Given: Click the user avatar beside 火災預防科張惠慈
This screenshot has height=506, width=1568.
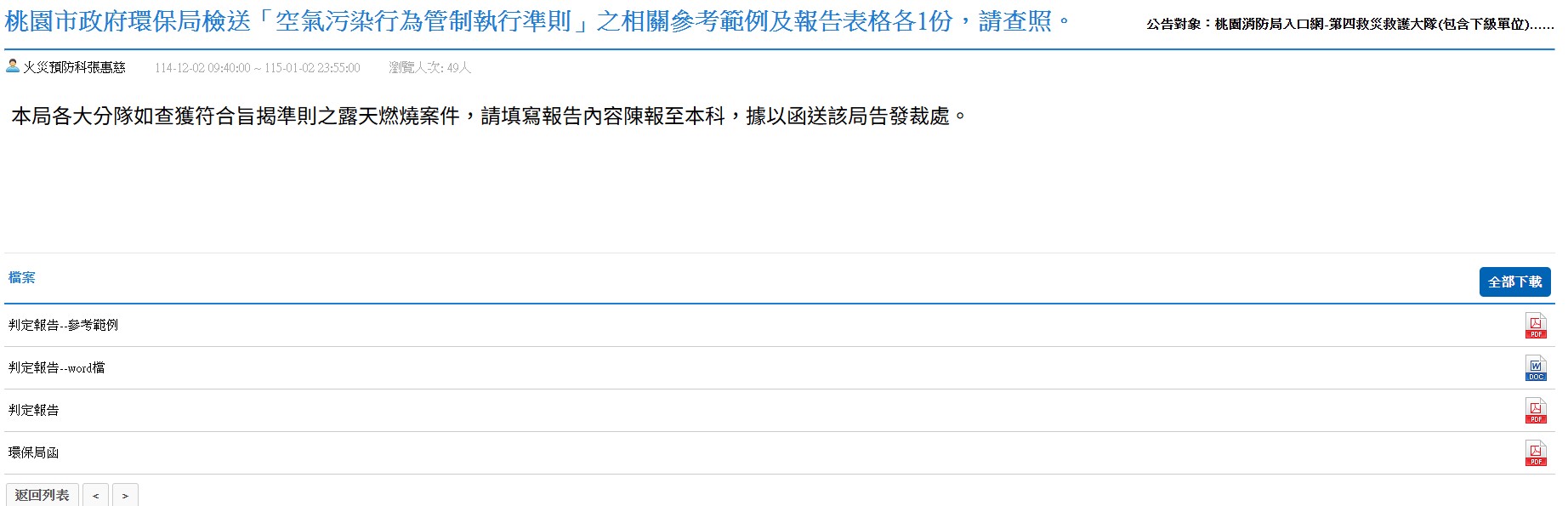Looking at the screenshot, I should (13, 66).
